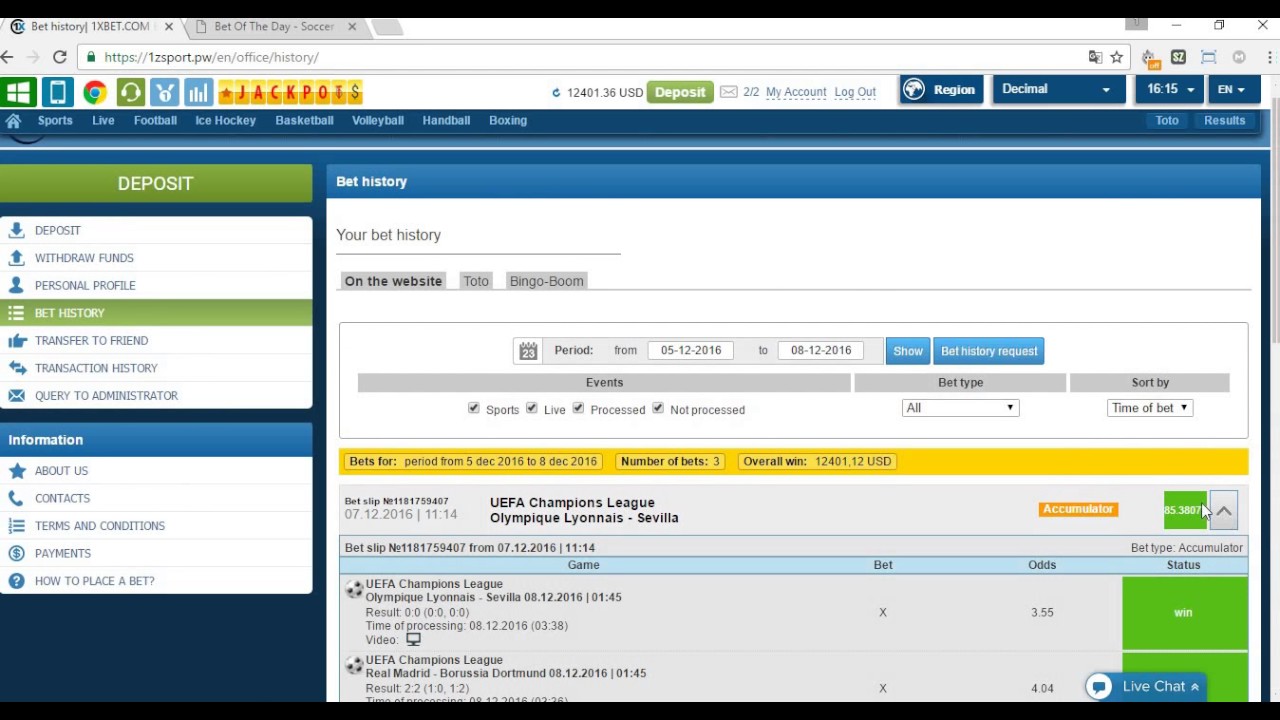
Task: Click the SZ browser extension icon
Action: (1178, 57)
